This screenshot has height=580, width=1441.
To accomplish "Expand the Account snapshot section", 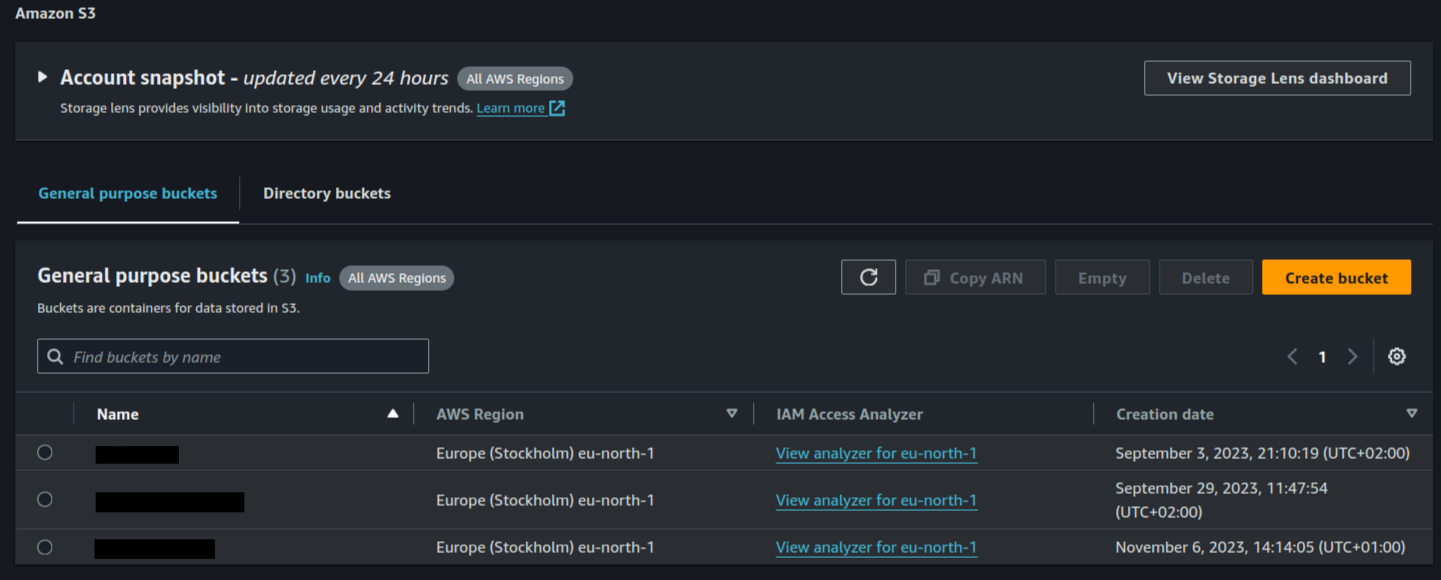I will 42,76.
